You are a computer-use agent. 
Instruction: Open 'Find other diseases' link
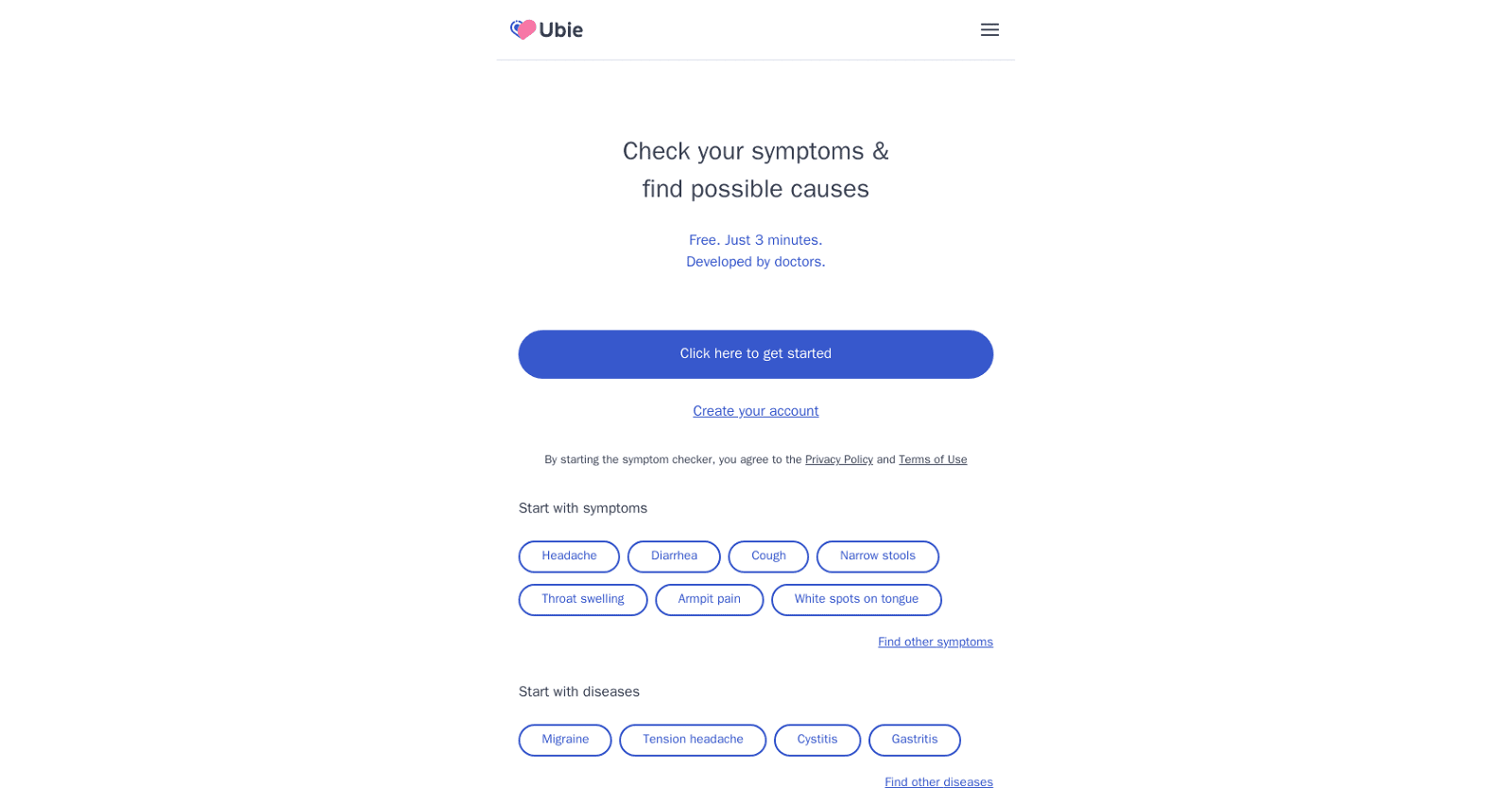click(938, 781)
